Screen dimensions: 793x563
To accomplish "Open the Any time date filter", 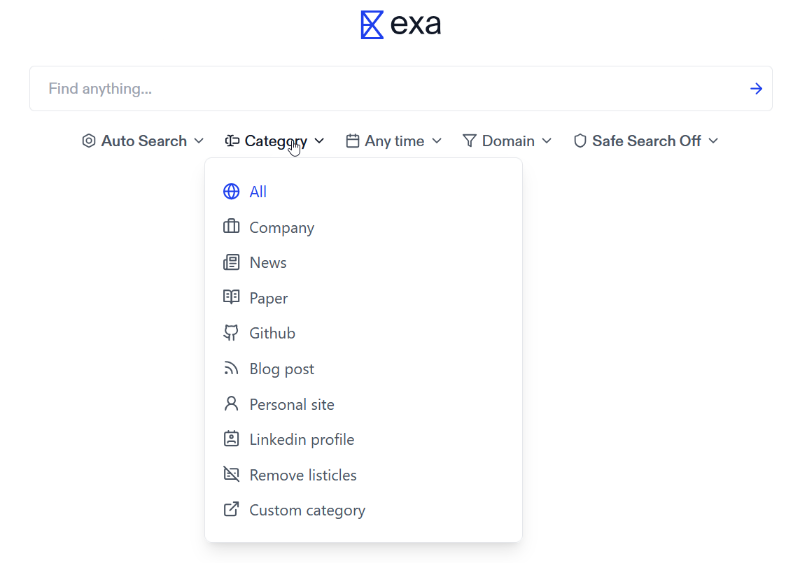I will [x=394, y=141].
